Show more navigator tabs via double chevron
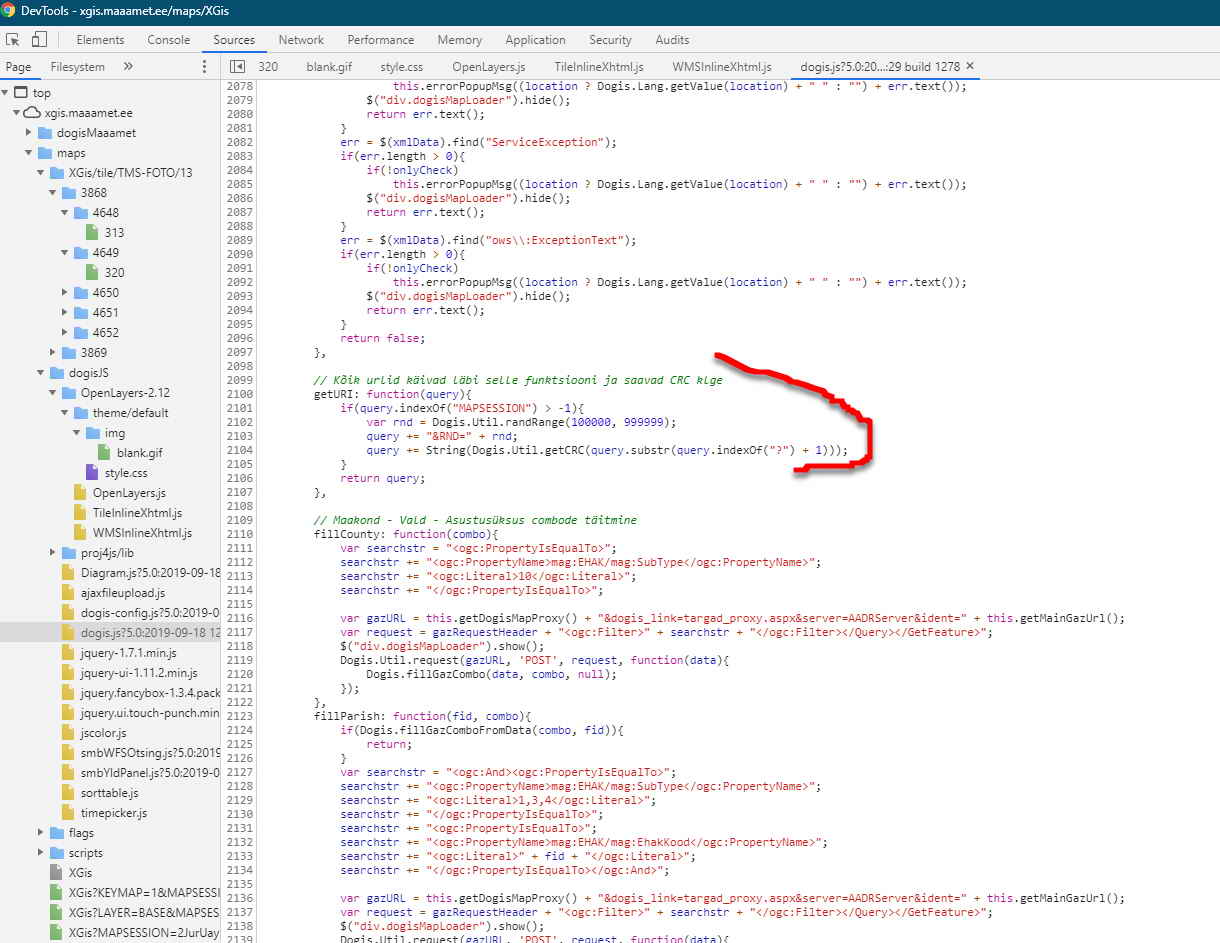 click(x=128, y=67)
